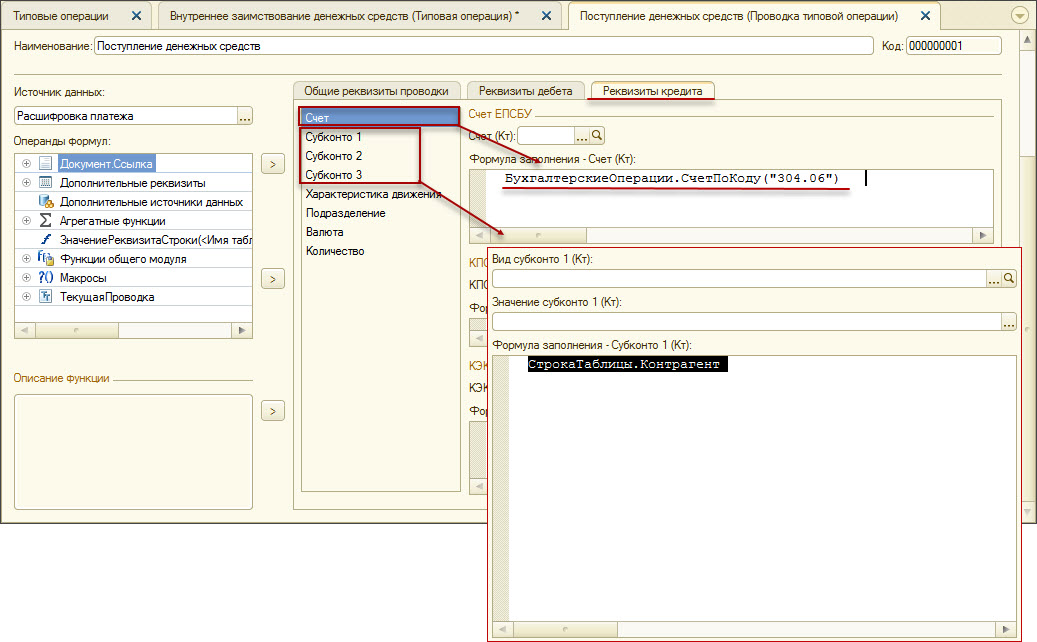Viewport: 1037px width, 642px height.
Task: Open the Источник данных selection ellipsis button
Action: 245,116
